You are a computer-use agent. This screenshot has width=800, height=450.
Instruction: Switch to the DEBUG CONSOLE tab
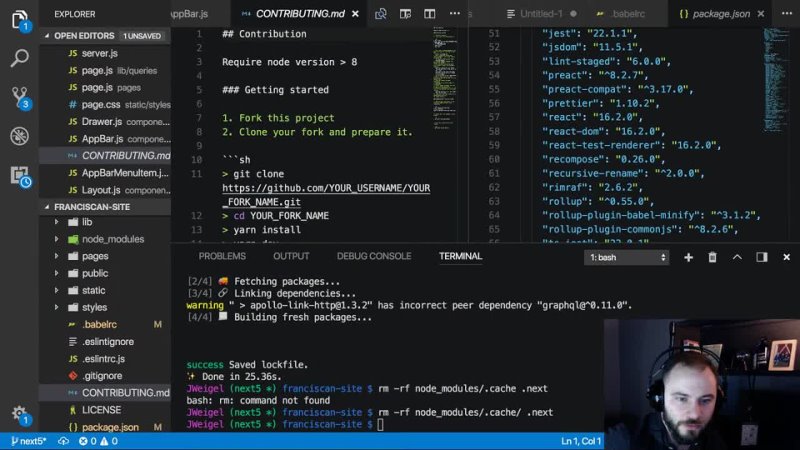(x=374, y=256)
